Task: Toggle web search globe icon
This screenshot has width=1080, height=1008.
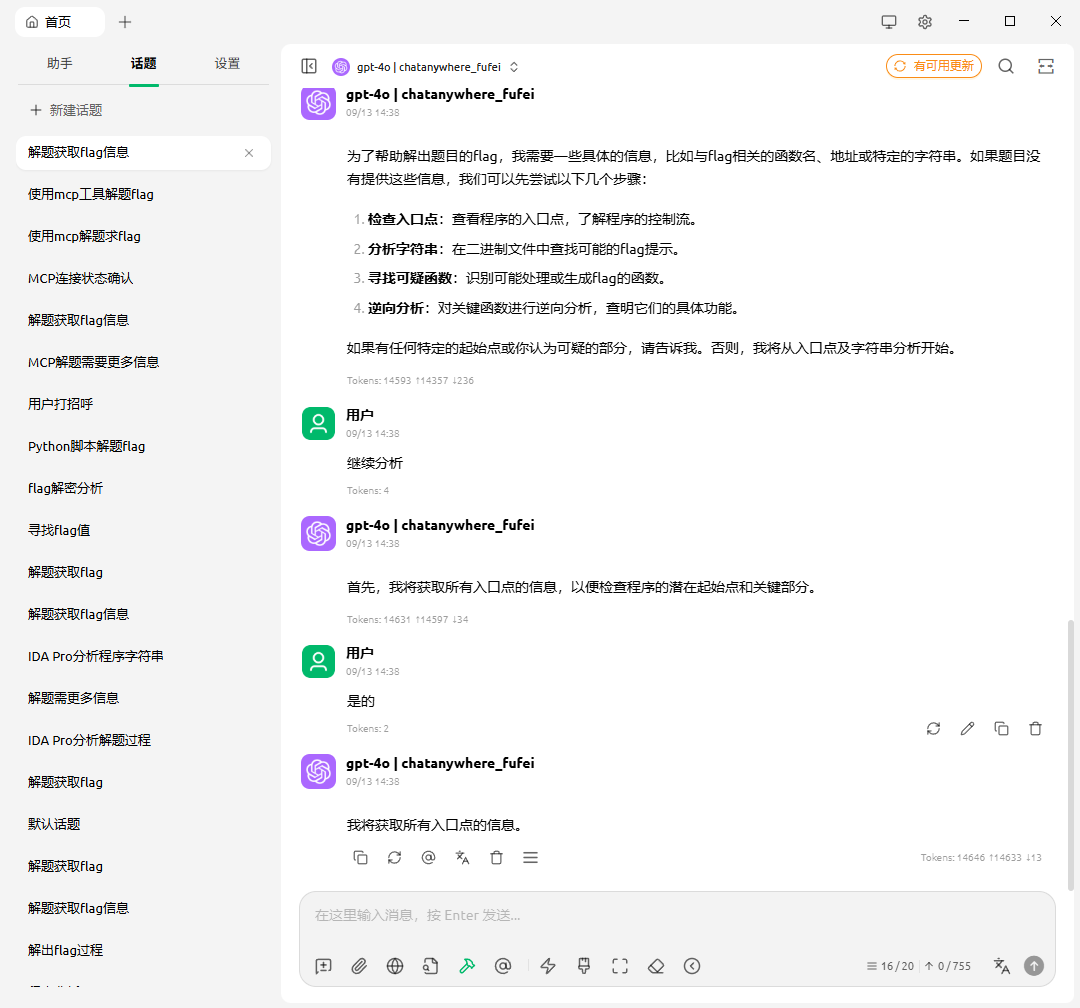Action: tap(395, 966)
